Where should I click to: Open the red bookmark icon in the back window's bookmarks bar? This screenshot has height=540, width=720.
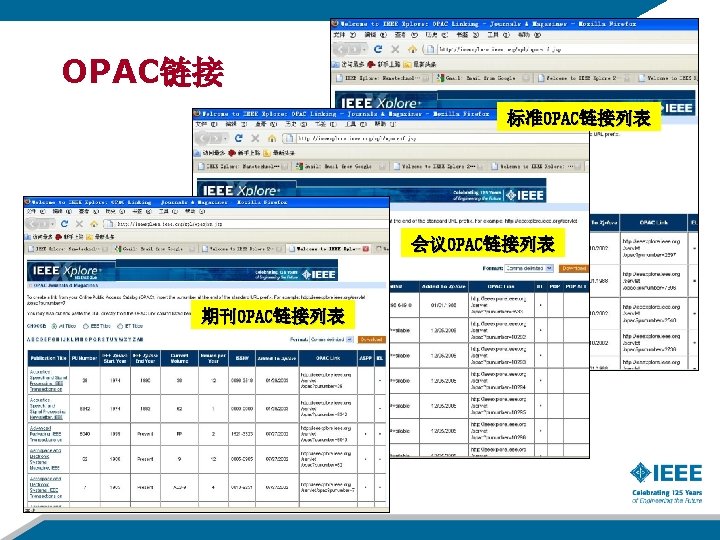(371, 64)
